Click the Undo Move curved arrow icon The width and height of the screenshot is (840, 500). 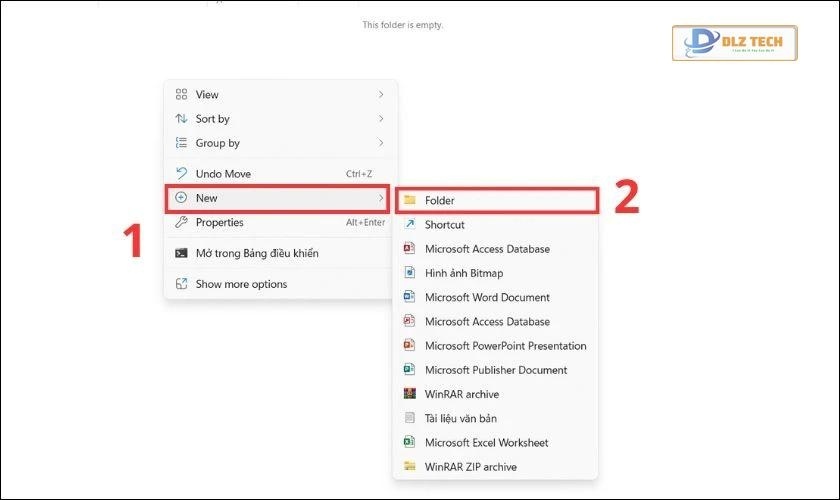tap(181, 174)
